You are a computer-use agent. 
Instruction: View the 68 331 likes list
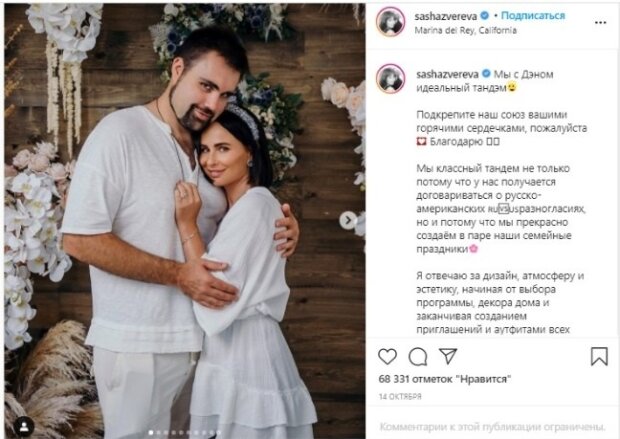[x=445, y=379]
